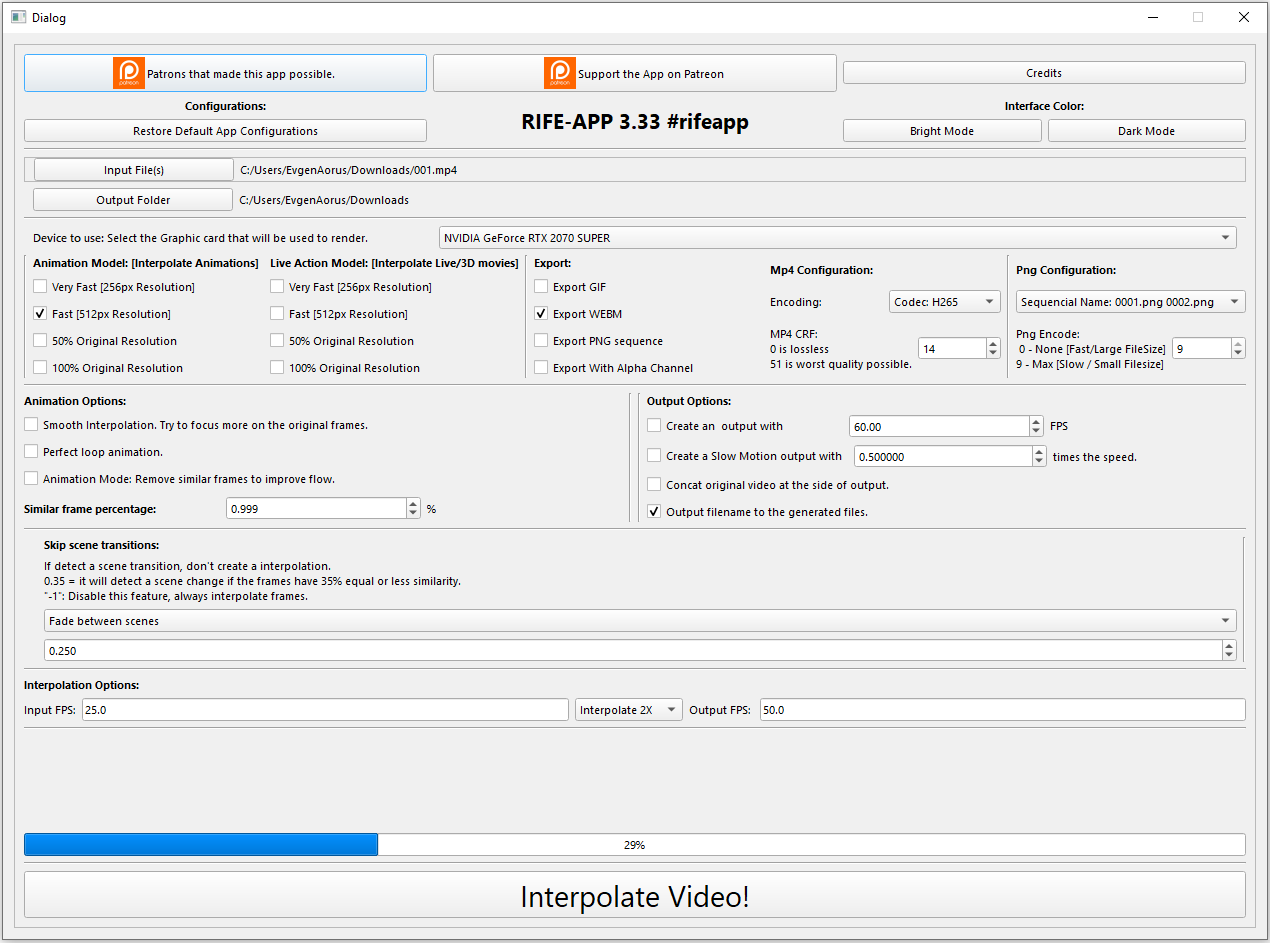Decrease the Slow Motion speed spinner value

pyautogui.click(x=1039, y=461)
